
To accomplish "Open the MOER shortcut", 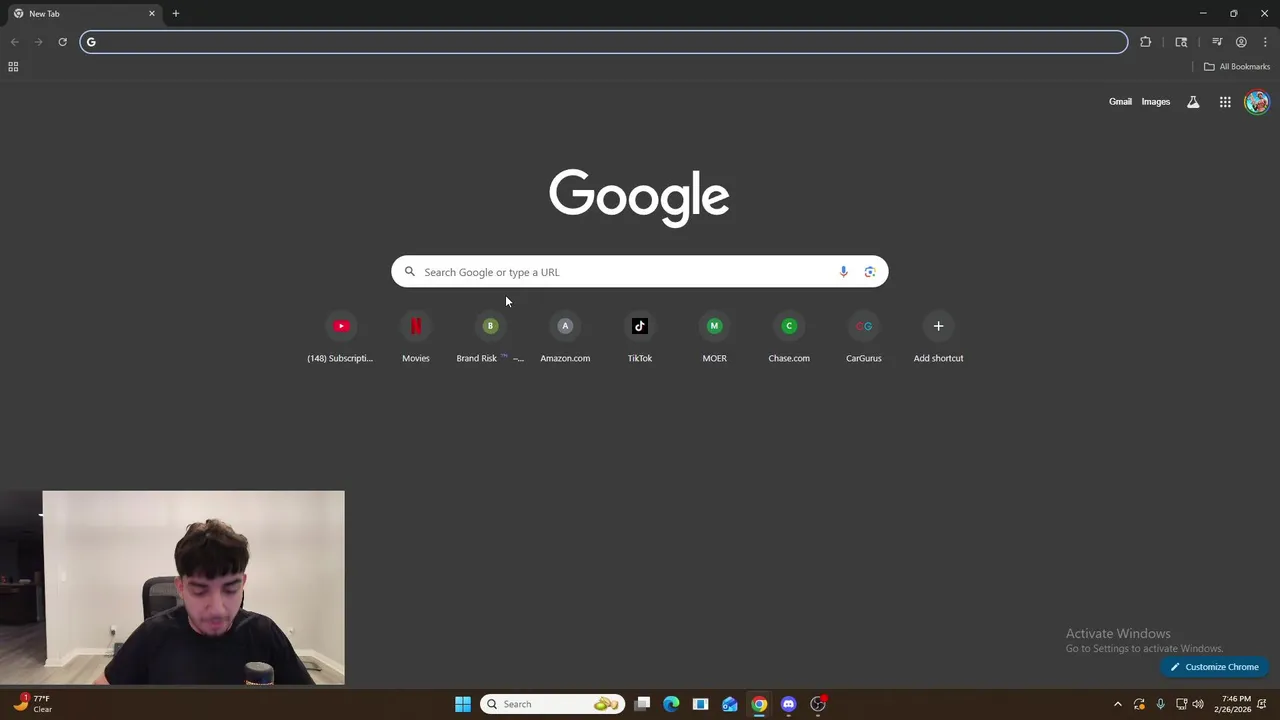I will tap(714, 338).
